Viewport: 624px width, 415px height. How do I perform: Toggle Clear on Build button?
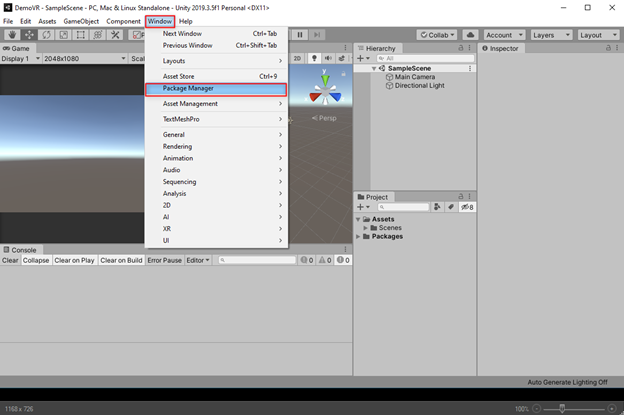click(121, 260)
